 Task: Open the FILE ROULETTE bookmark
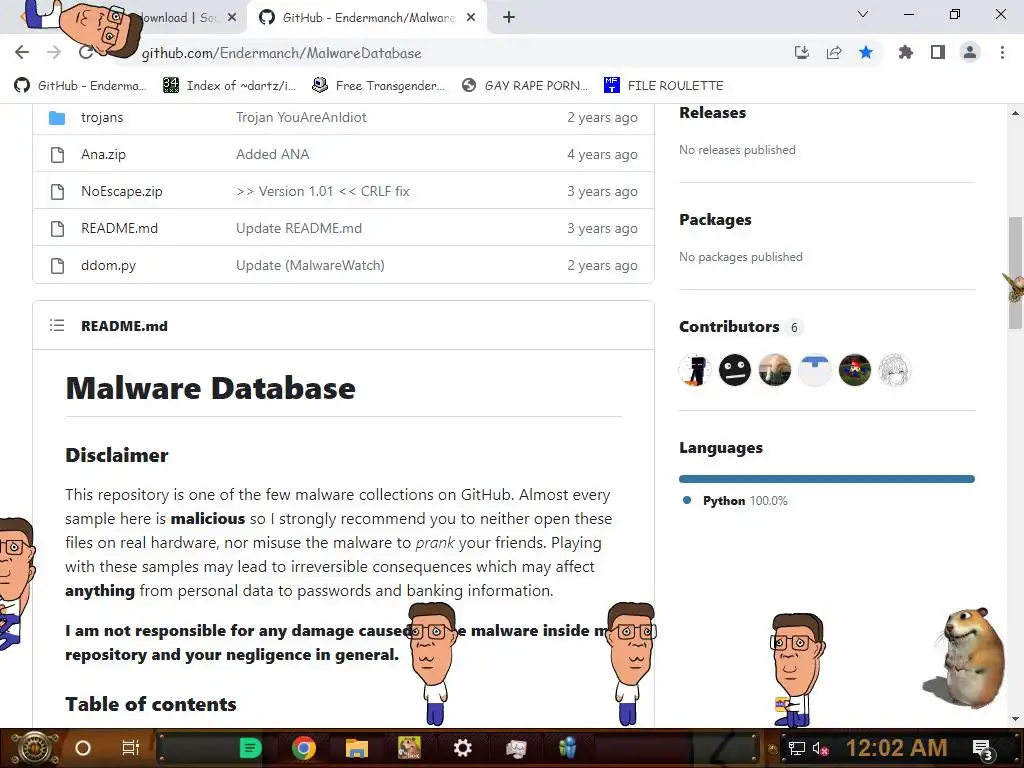[x=664, y=86]
